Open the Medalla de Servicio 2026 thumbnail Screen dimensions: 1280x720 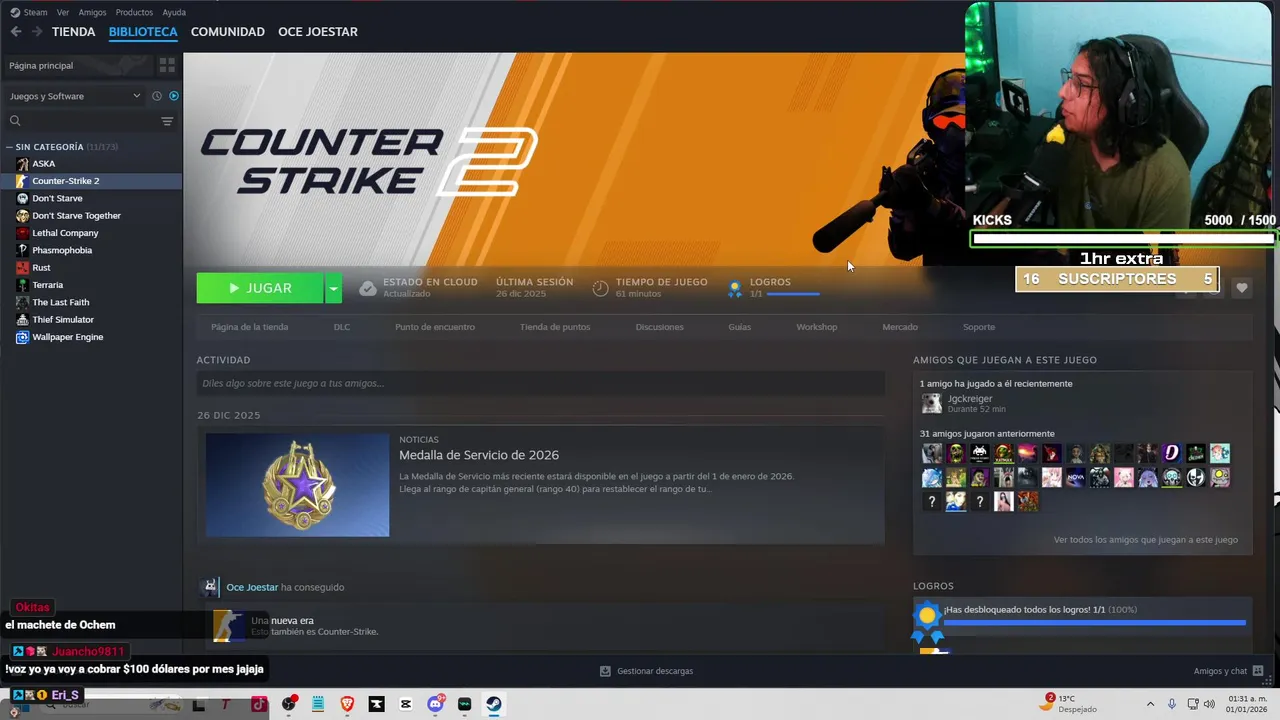pyautogui.click(x=297, y=484)
